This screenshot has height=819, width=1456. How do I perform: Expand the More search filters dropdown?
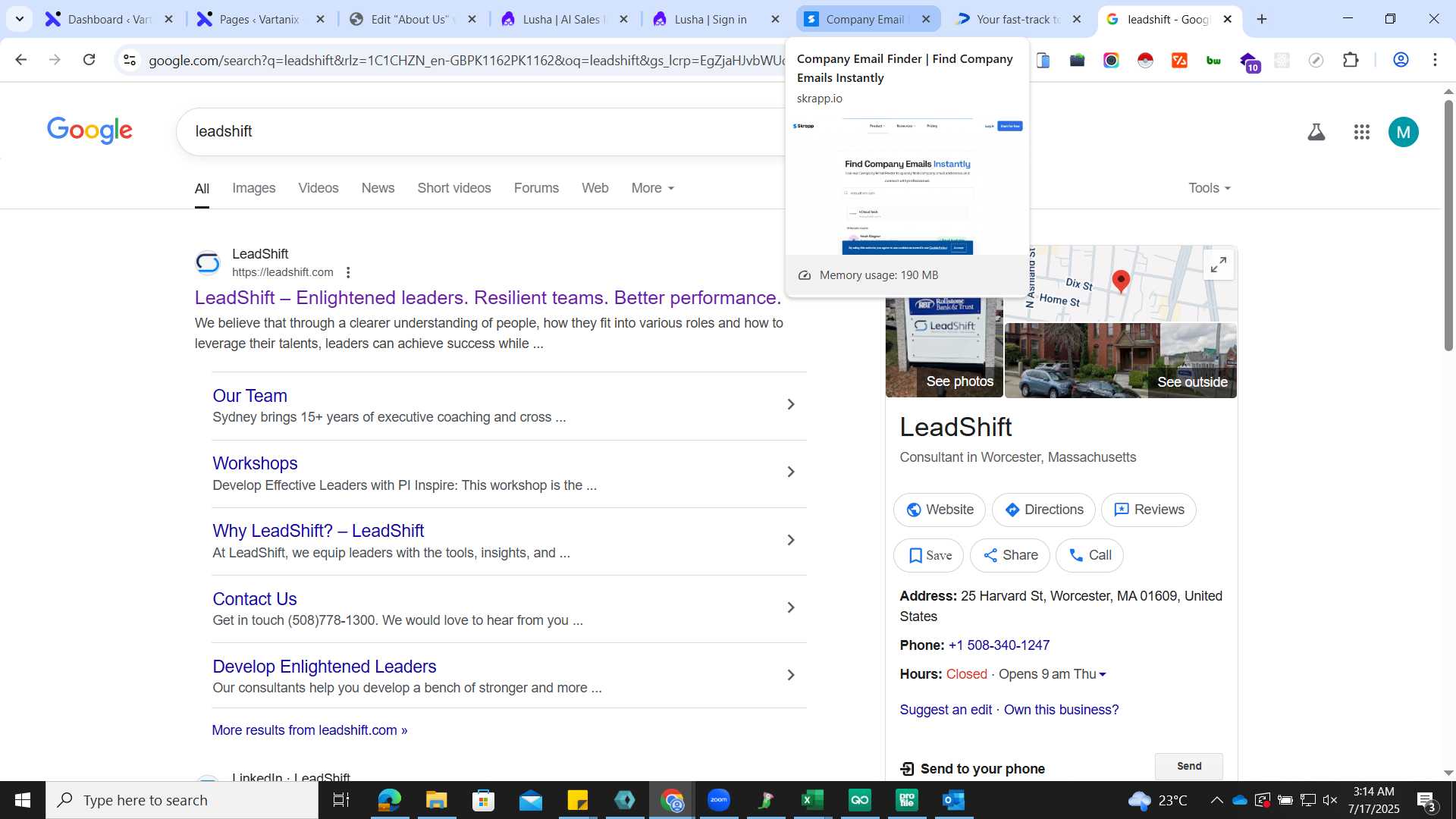pyautogui.click(x=652, y=188)
